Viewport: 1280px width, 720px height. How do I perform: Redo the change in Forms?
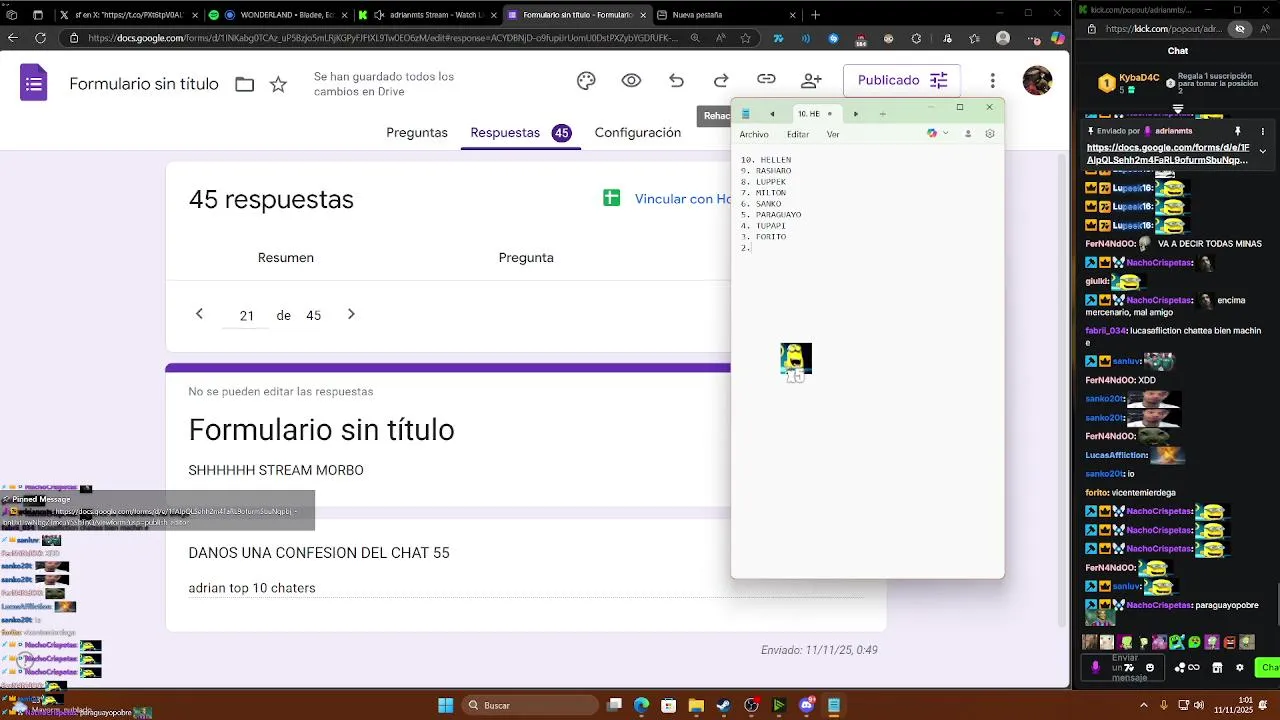pyautogui.click(x=721, y=80)
